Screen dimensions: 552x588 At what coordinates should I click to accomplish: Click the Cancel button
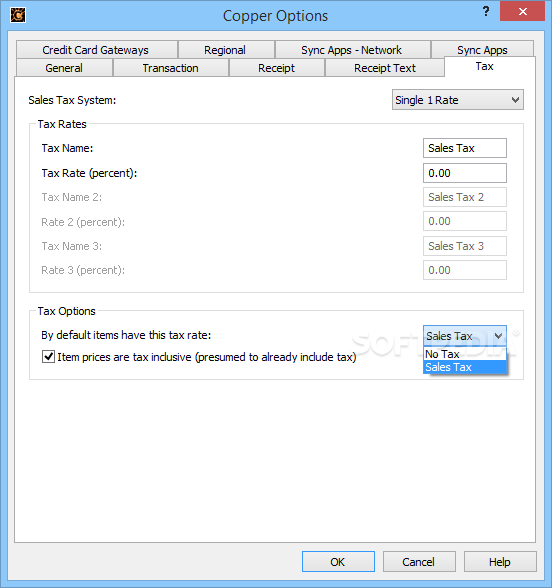tap(419, 561)
